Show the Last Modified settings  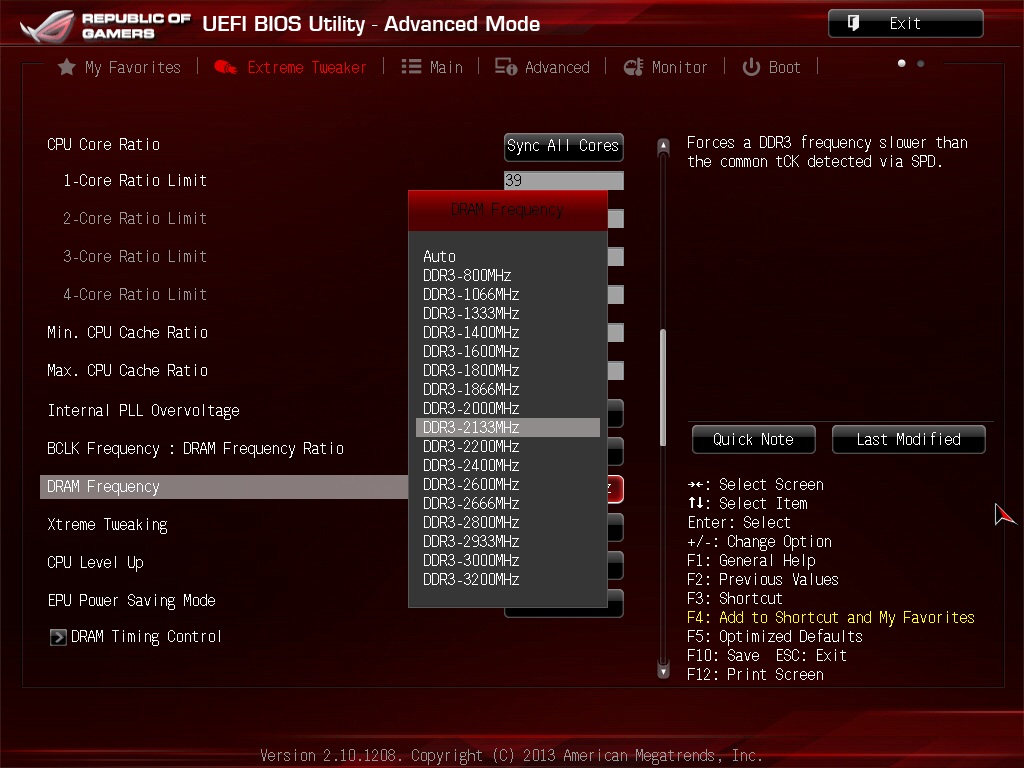coord(908,440)
